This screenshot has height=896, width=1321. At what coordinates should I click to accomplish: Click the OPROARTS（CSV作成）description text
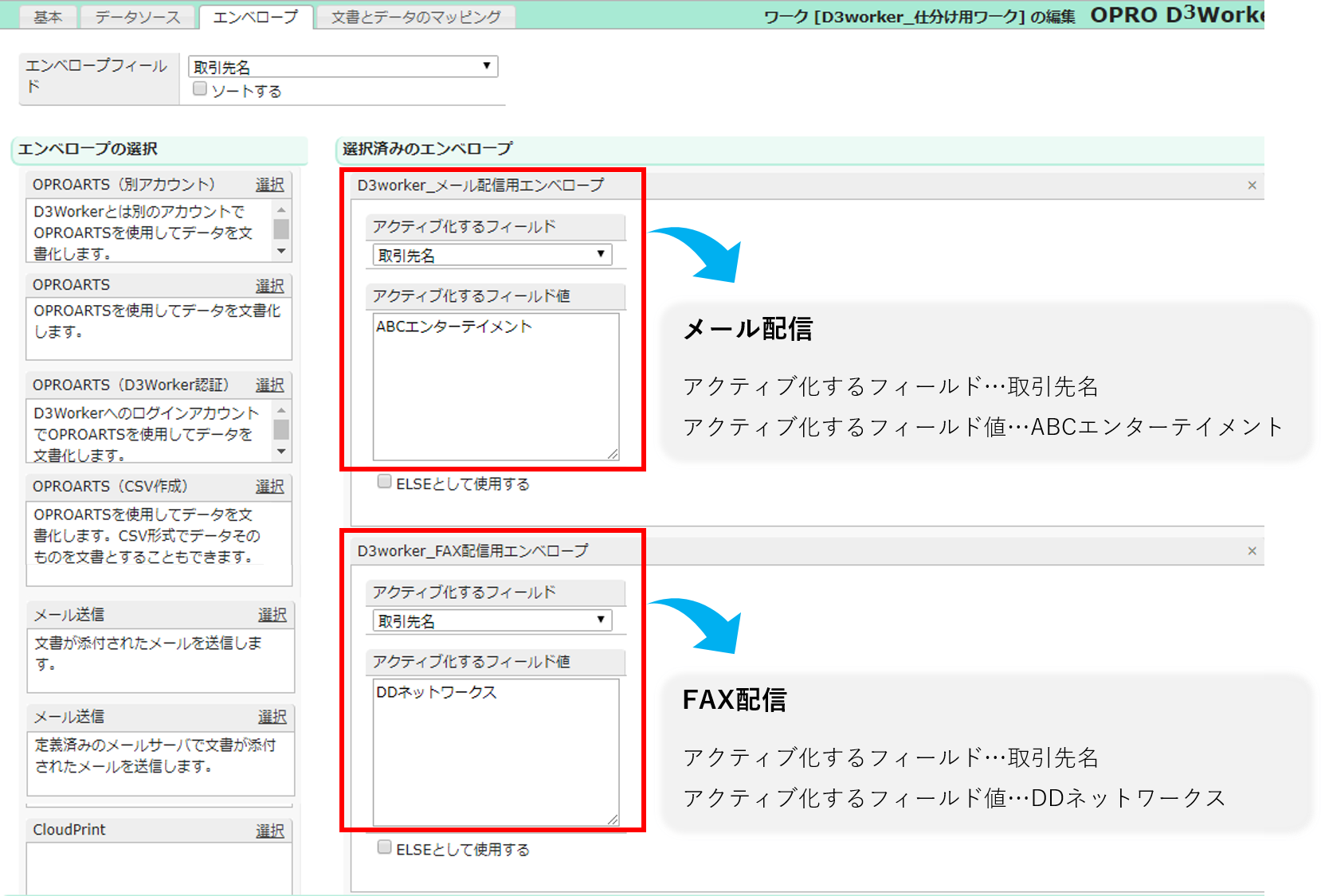tap(147, 536)
